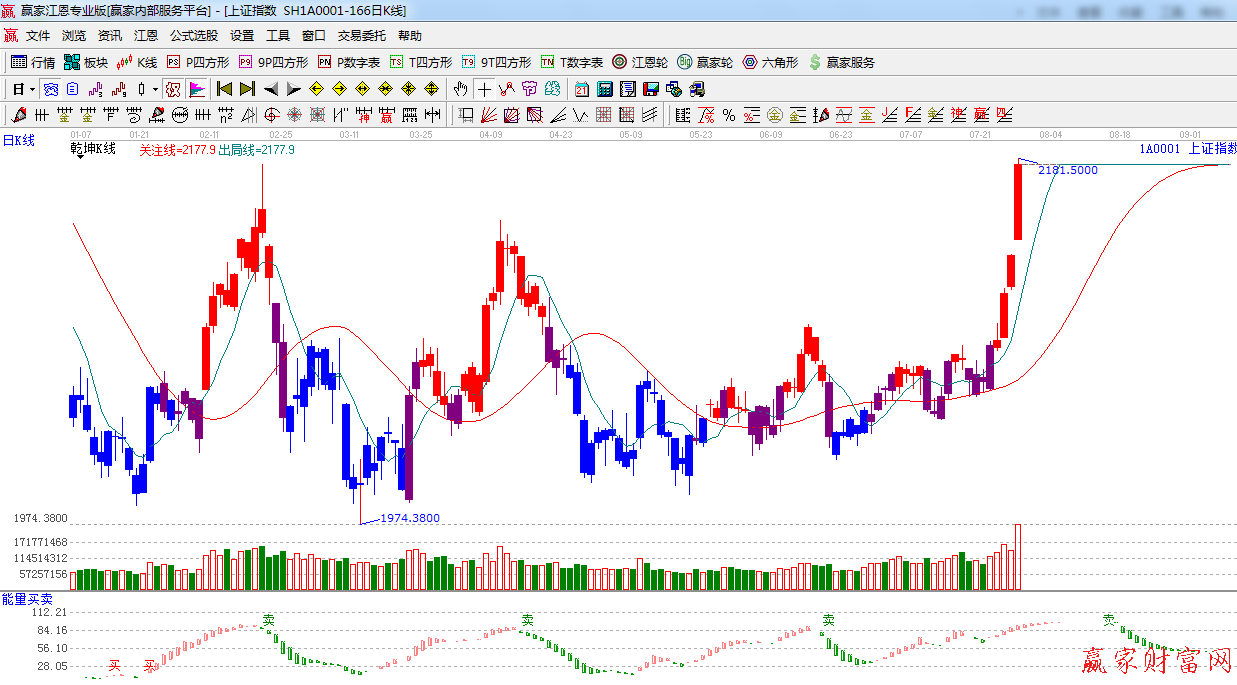The image size is (1237, 685).
Task: Open the 交易委托 trading menu
Action: (361, 35)
